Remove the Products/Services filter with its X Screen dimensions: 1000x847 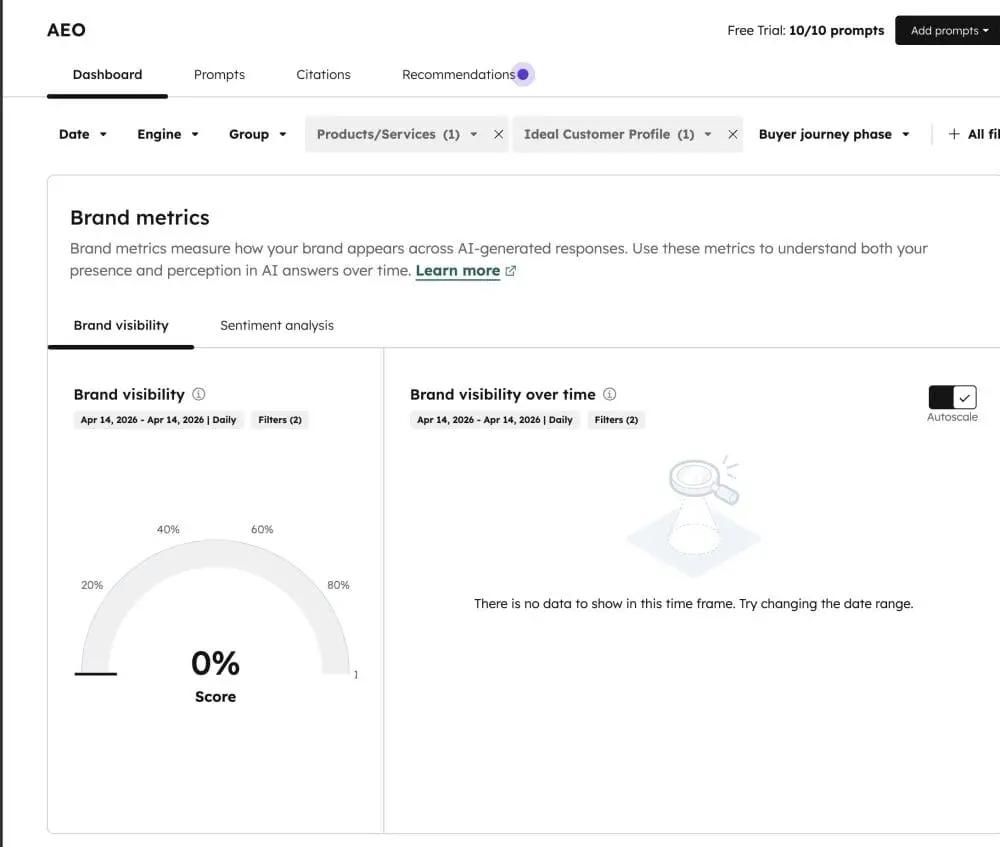498,134
